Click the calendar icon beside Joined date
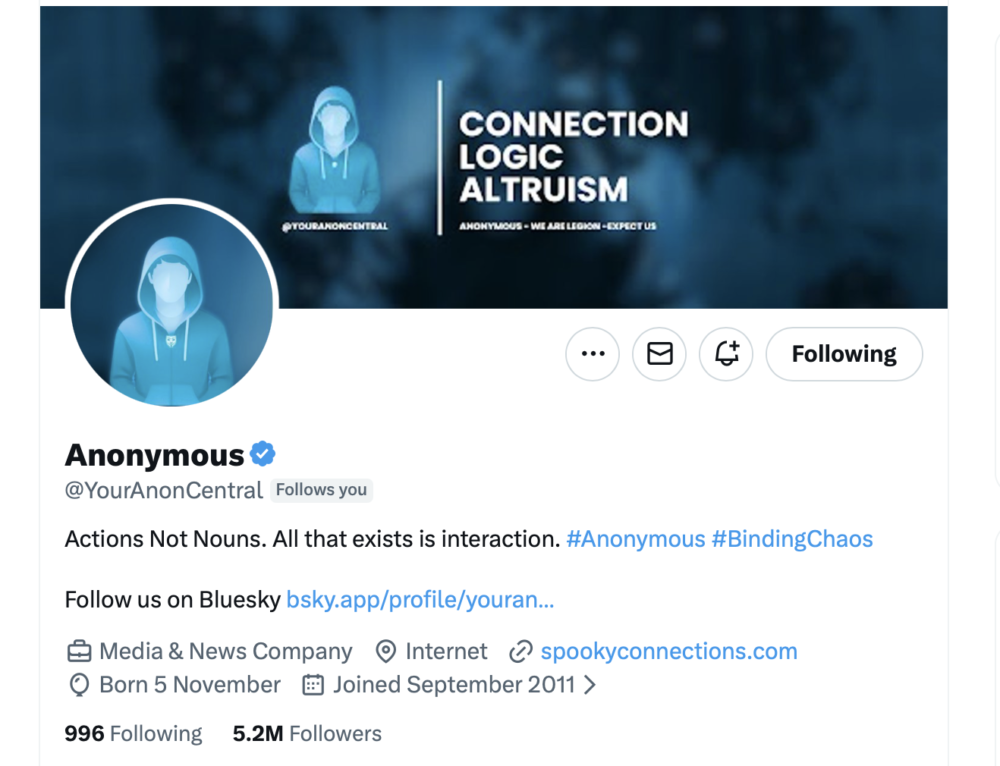This screenshot has width=1000, height=766. (x=313, y=685)
